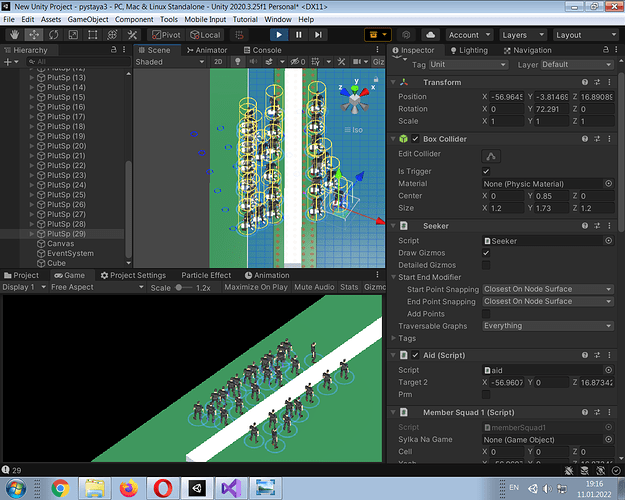625x500 pixels.
Task: Open Tag dropdown showing Unit
Action: point(468,65)
